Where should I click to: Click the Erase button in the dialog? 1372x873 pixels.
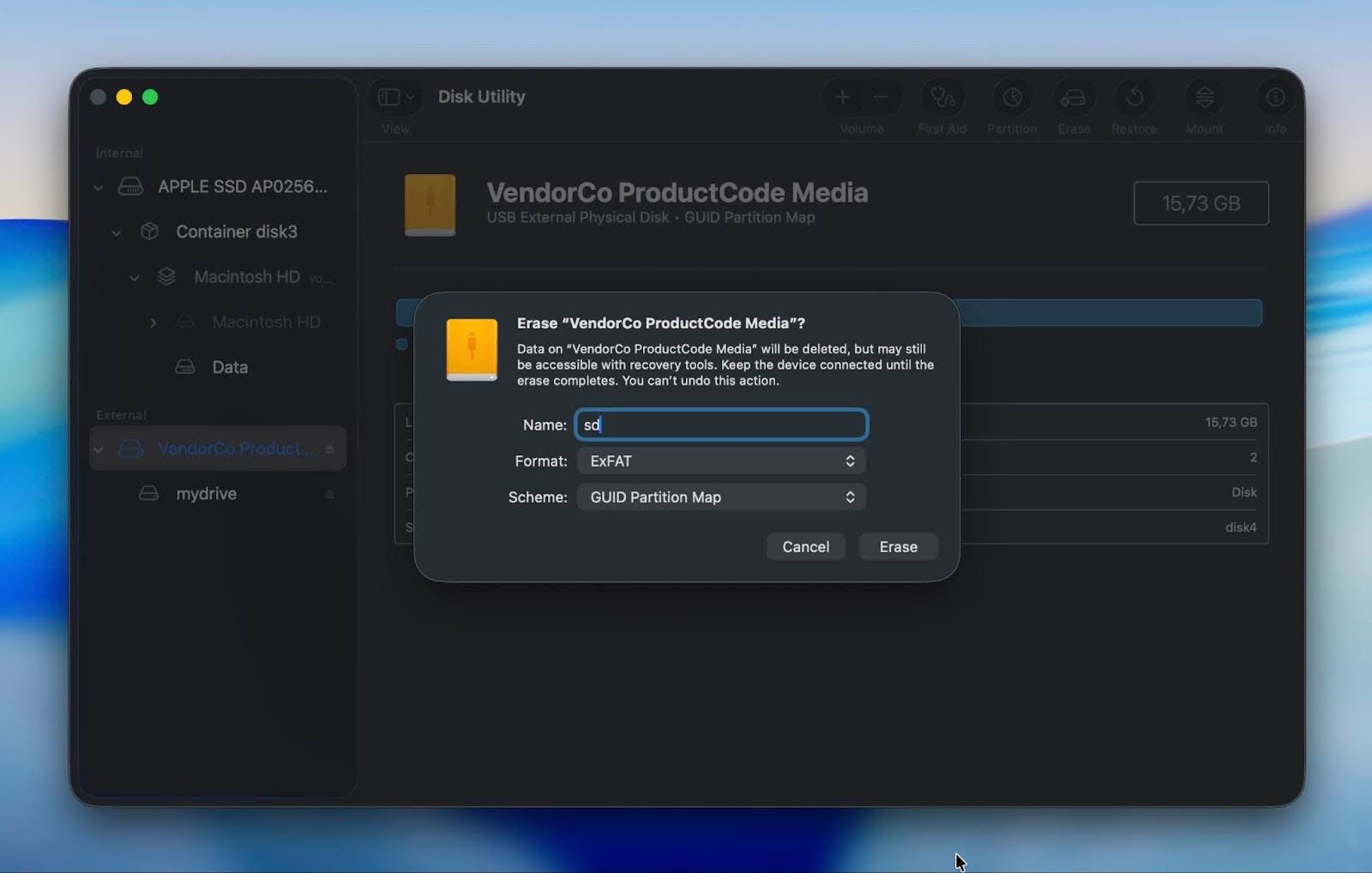pyautogui.click(x=898, y=547)
